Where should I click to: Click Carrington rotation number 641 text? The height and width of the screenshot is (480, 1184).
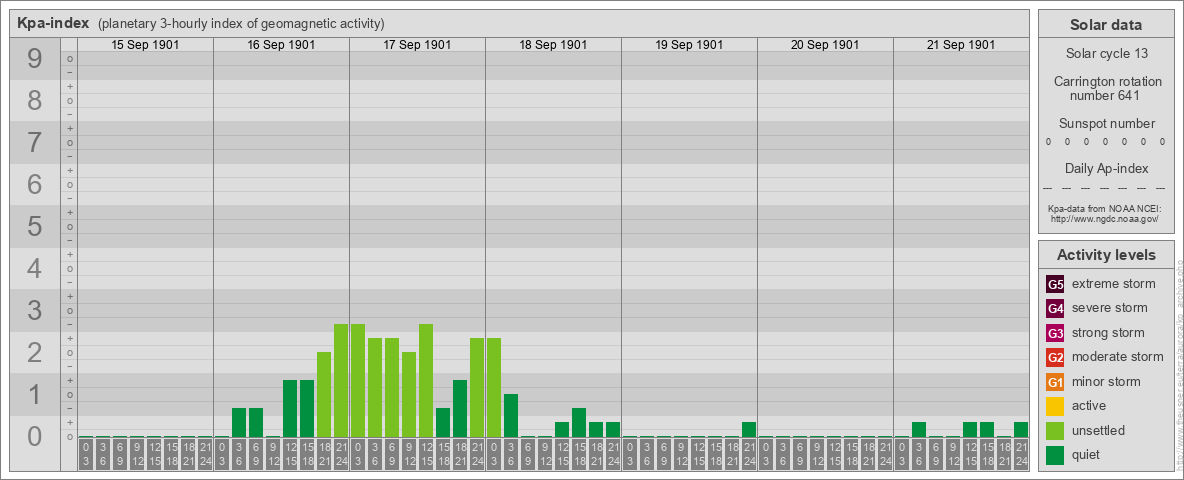1106,88
